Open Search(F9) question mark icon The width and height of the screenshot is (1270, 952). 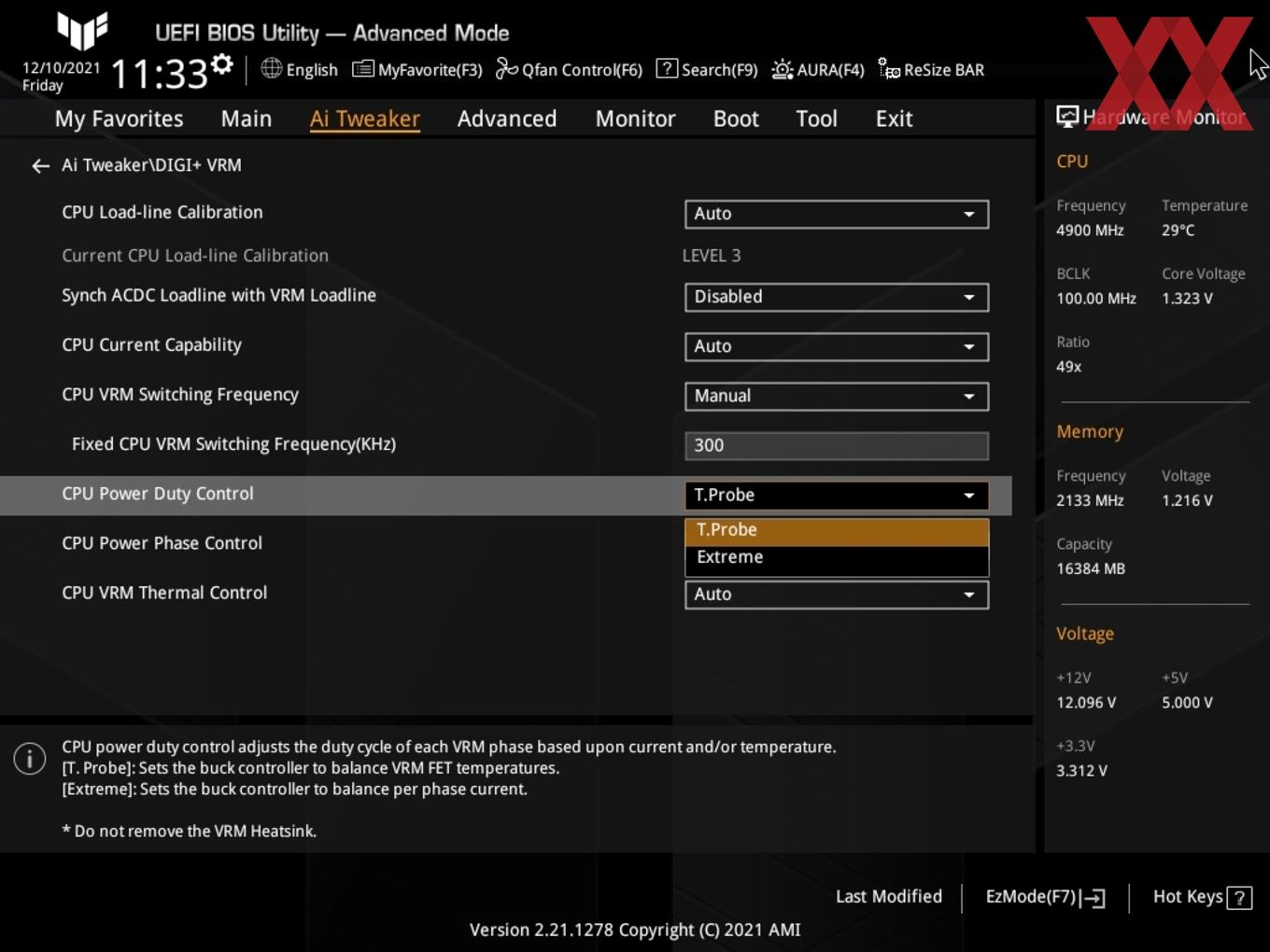[x=667, y=68]
